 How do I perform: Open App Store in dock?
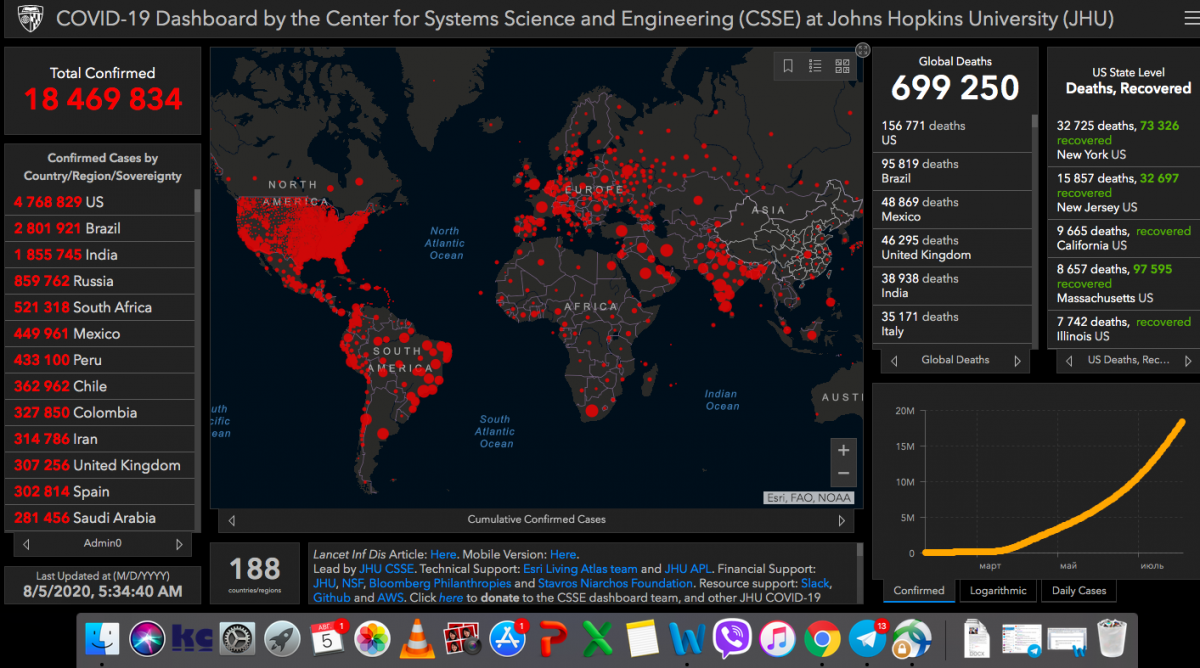pyautogui.click(x=508, y=638)
